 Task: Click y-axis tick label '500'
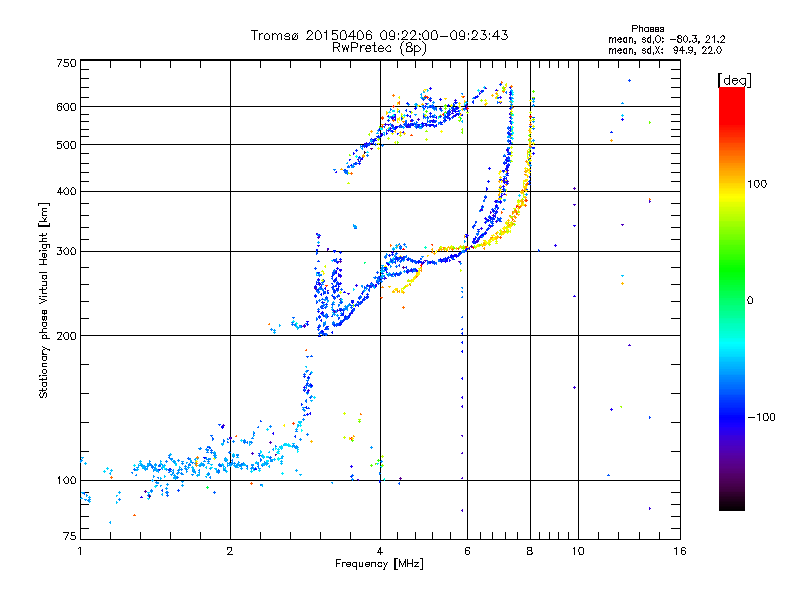[66, 145]
